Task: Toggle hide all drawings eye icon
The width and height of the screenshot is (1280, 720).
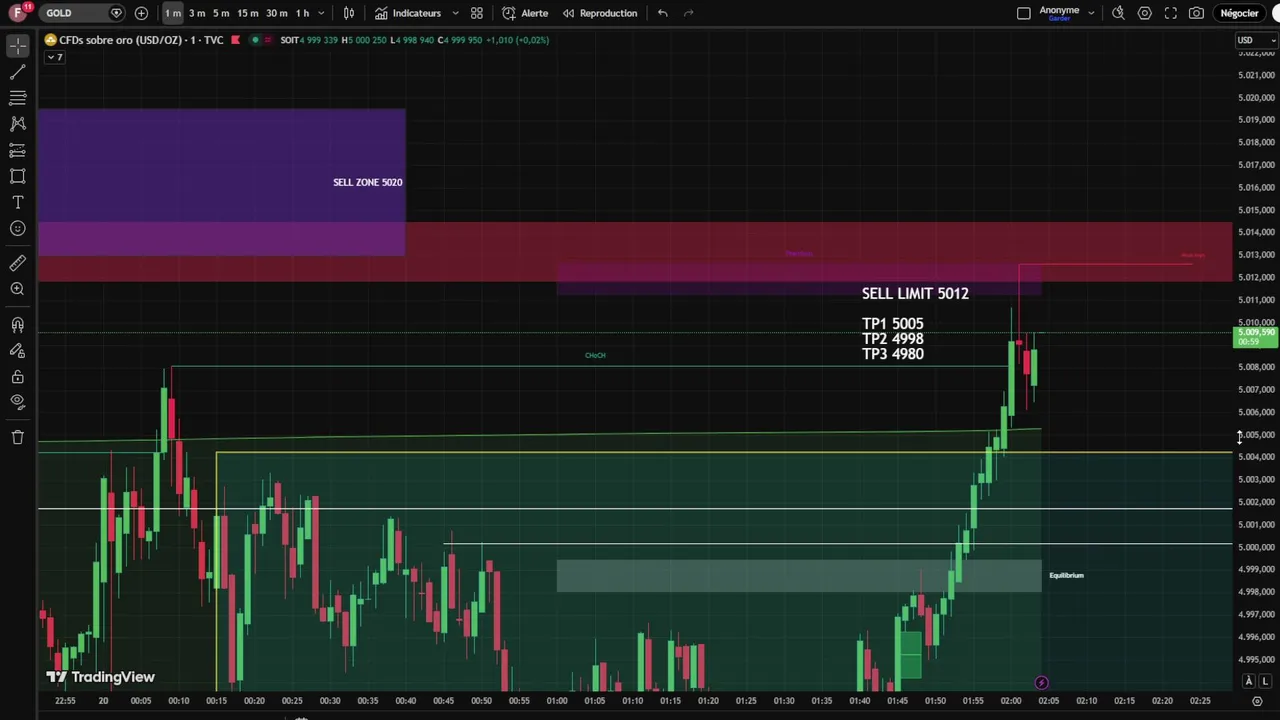Action: [17, 401]
